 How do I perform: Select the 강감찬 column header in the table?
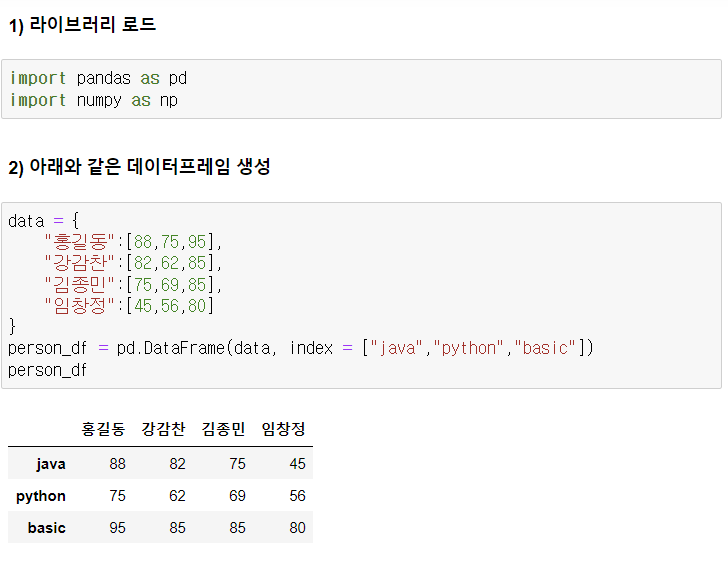163,429
